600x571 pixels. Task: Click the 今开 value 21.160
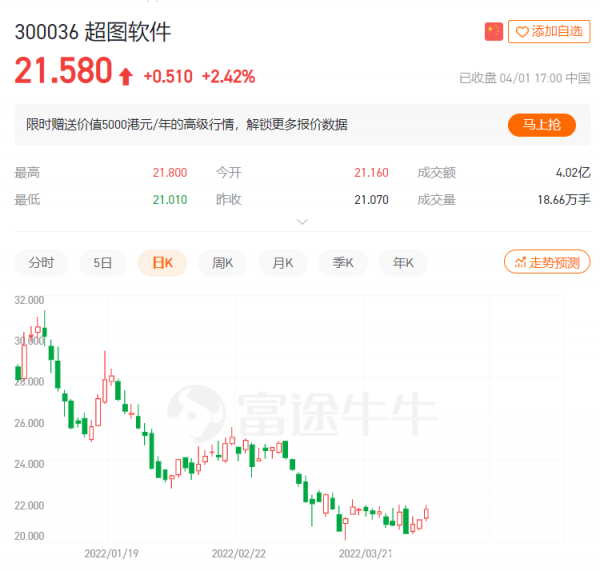coord(371,173)
